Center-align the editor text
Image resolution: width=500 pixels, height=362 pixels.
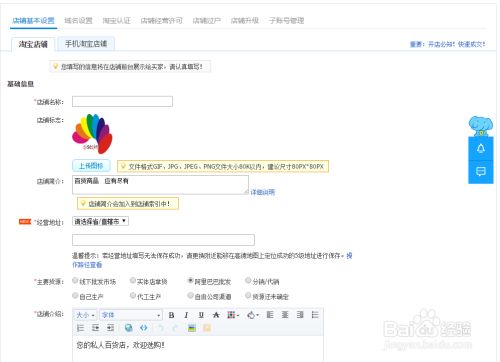click(x=285, y=315)
